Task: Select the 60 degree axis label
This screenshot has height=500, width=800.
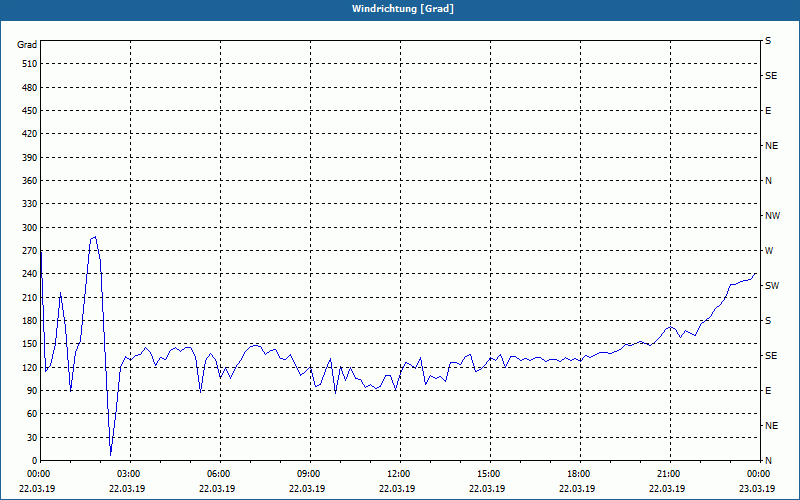Action: (32, 414)
